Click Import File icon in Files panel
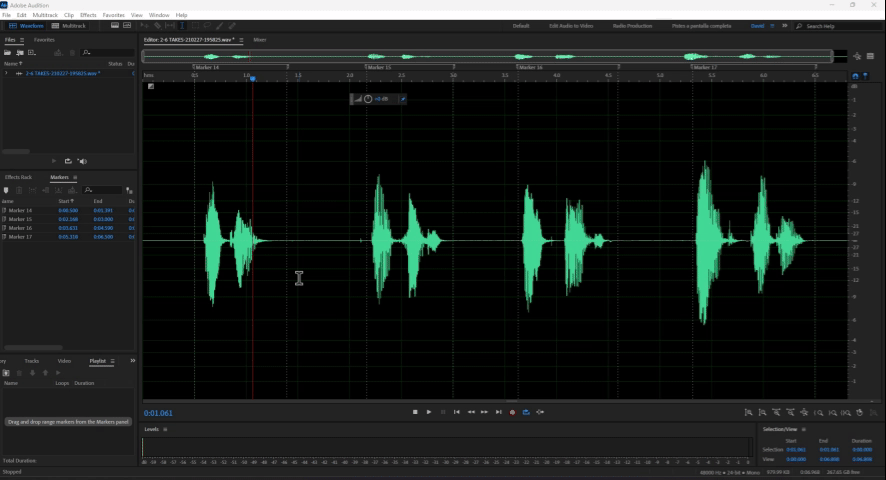 tap(20, 53)
